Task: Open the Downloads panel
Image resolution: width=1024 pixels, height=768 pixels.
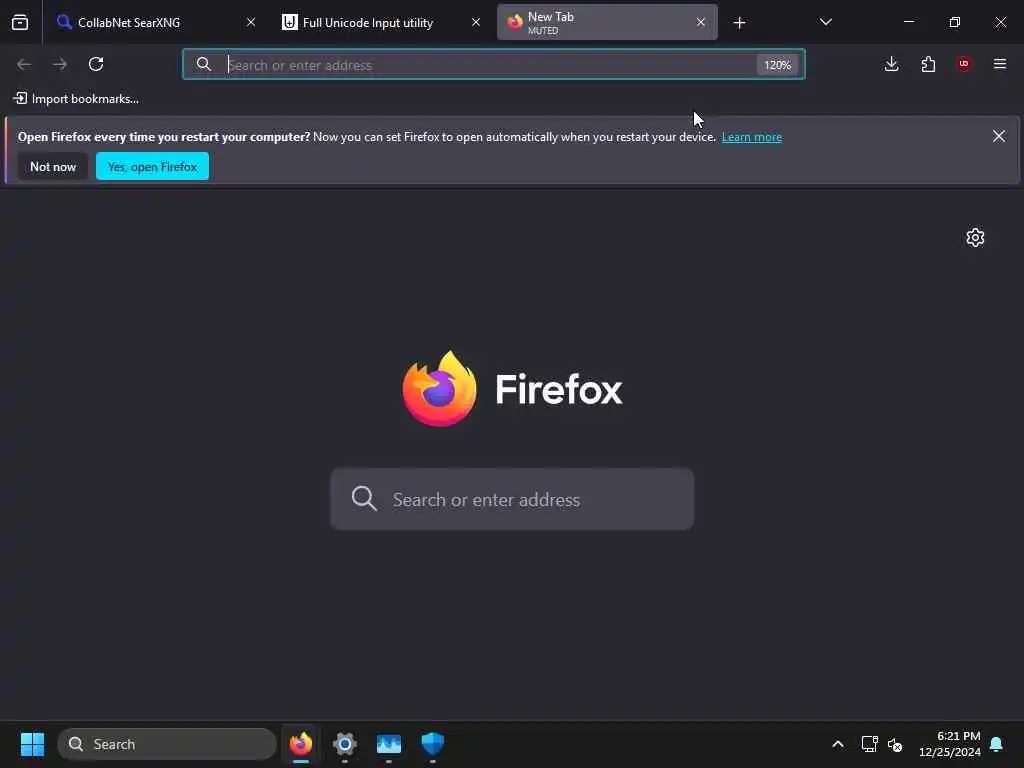Action: [x=891, y=64]
